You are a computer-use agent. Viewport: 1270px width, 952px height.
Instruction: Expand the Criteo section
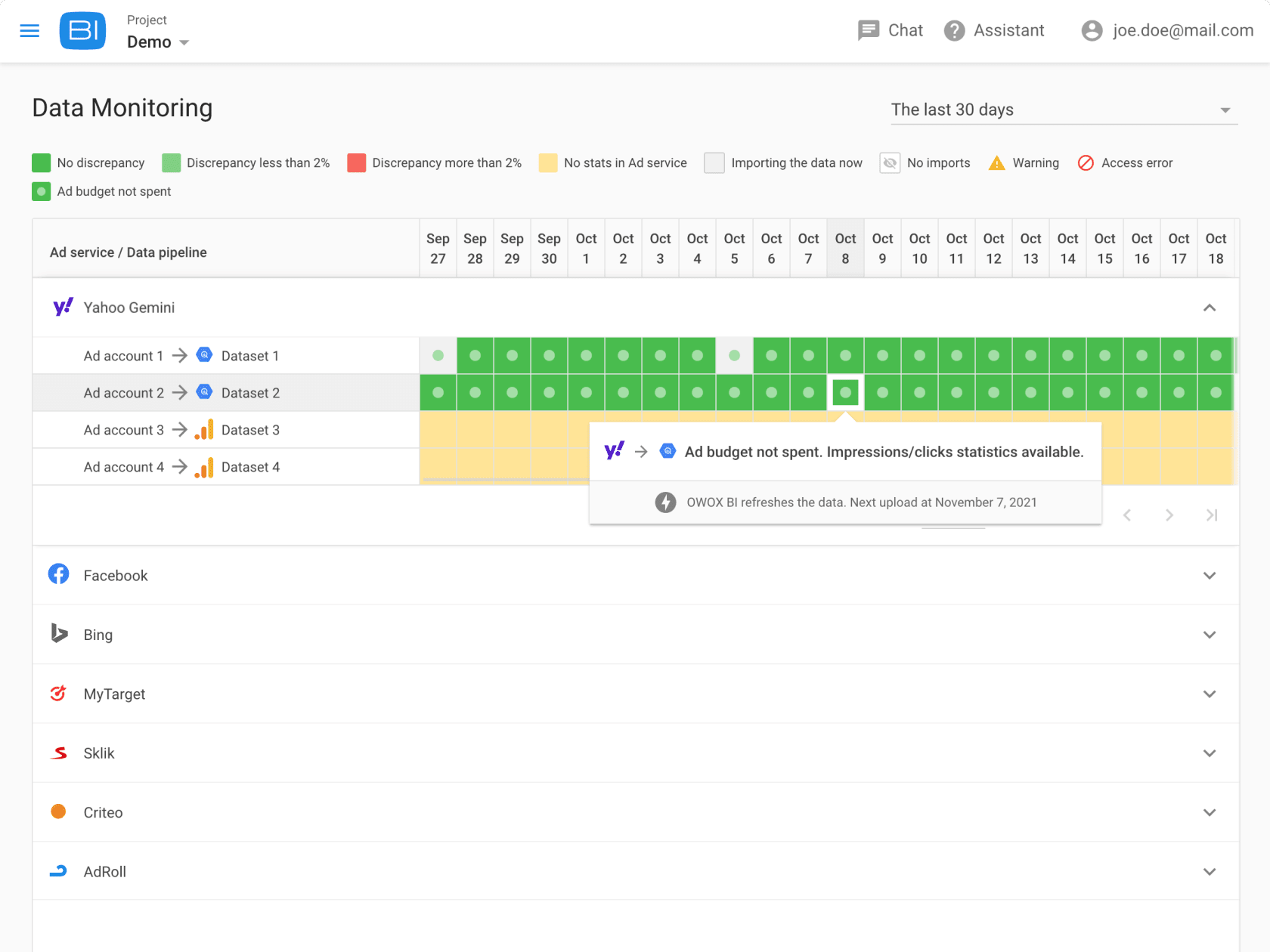pos(1210,812)
